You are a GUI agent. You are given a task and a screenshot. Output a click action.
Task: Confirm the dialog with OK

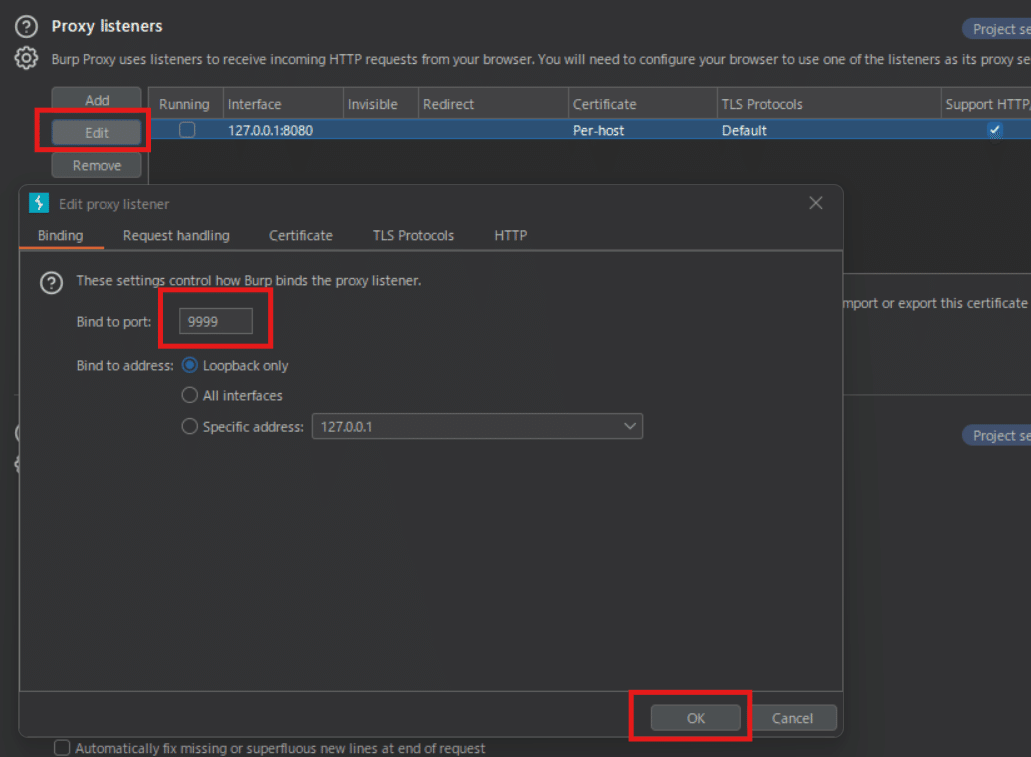(x=696, y=718)
